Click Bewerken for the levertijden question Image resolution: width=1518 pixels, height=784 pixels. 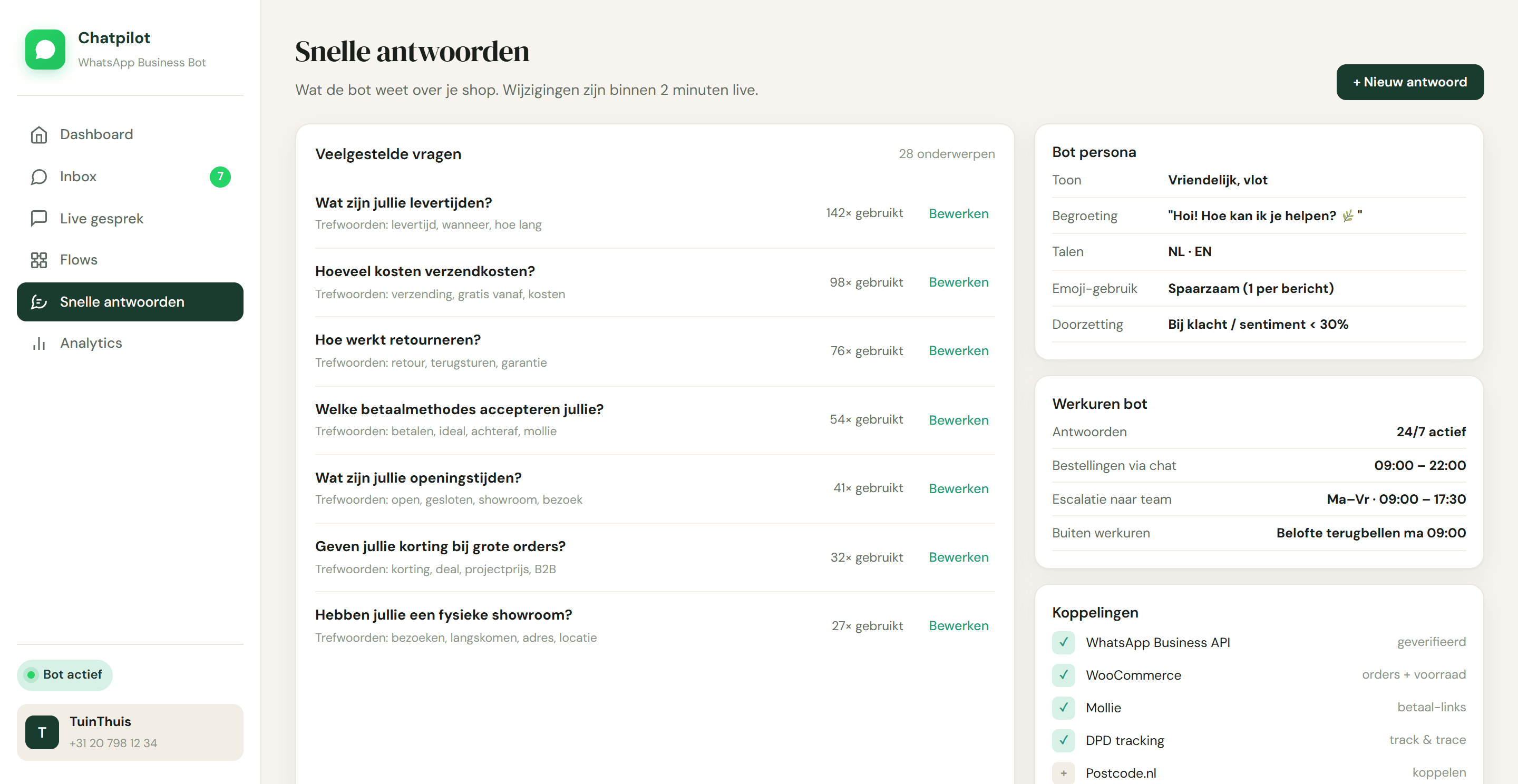click(959, 214)
